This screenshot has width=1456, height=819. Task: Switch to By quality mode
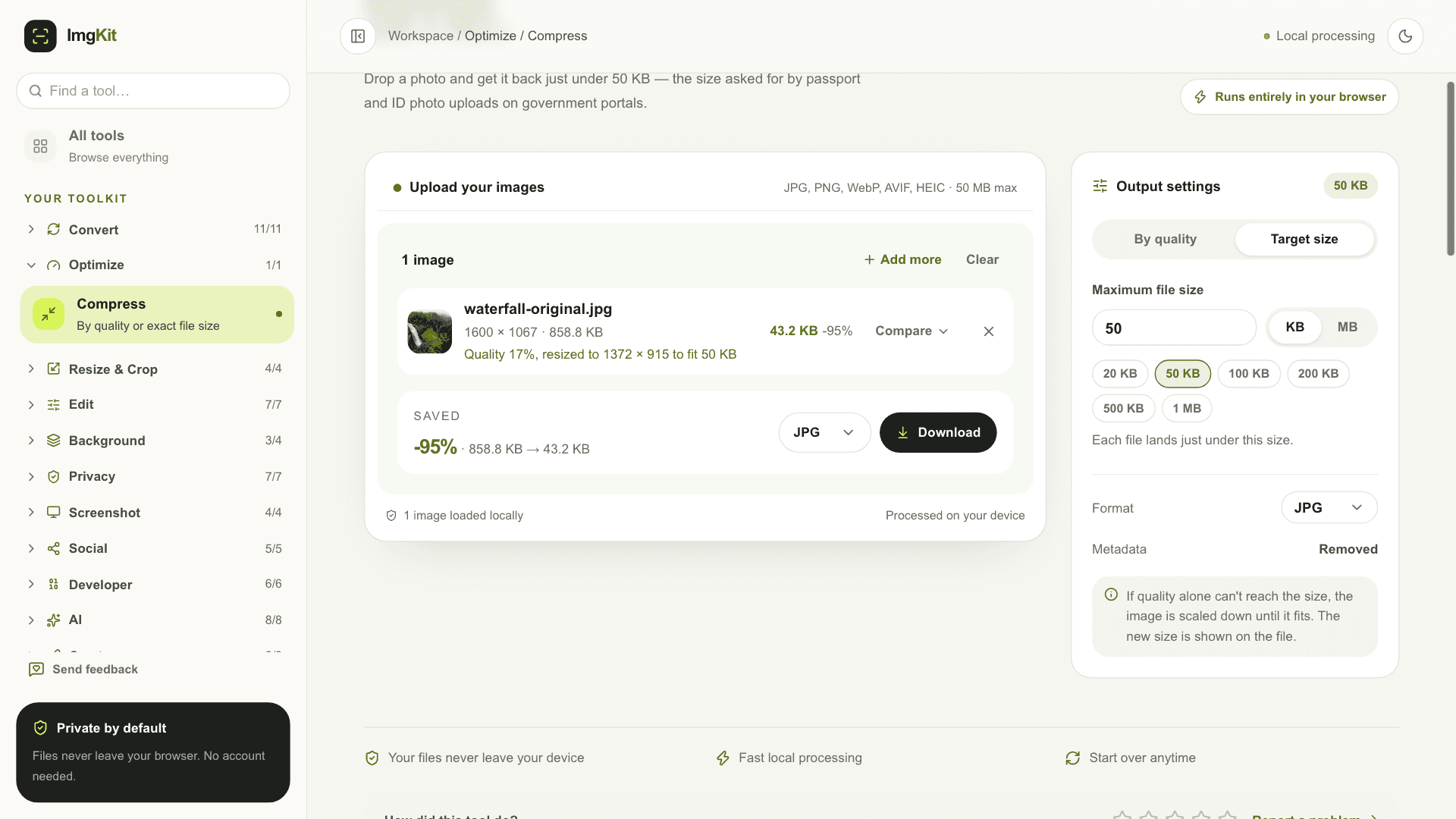tap(1166, 239)
